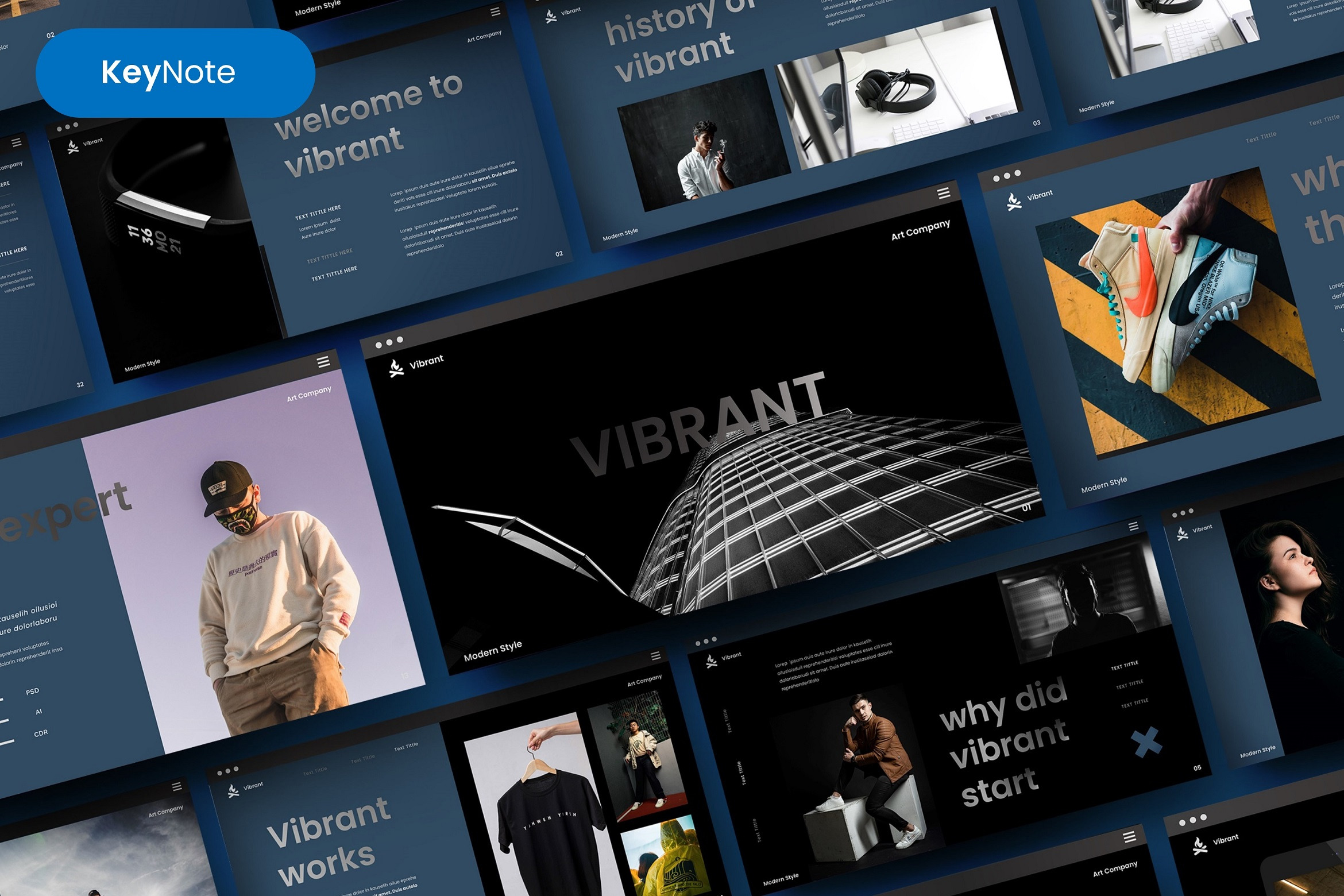The width and height of the screenshot is (1344, 896).
Task: Open hamburger menu above black t-shirt slide
Action: [655, 655]
